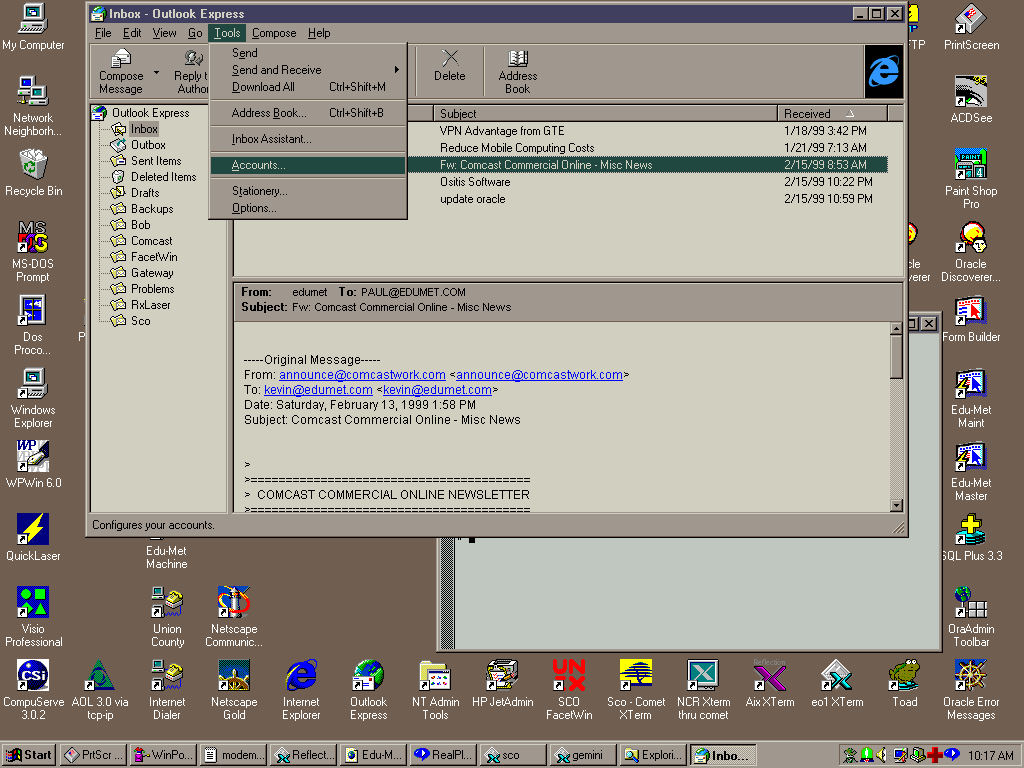1024x768 pixels.
Task: Open the ACDSee desktop shortcut
Action: click(x=971, y=100)
